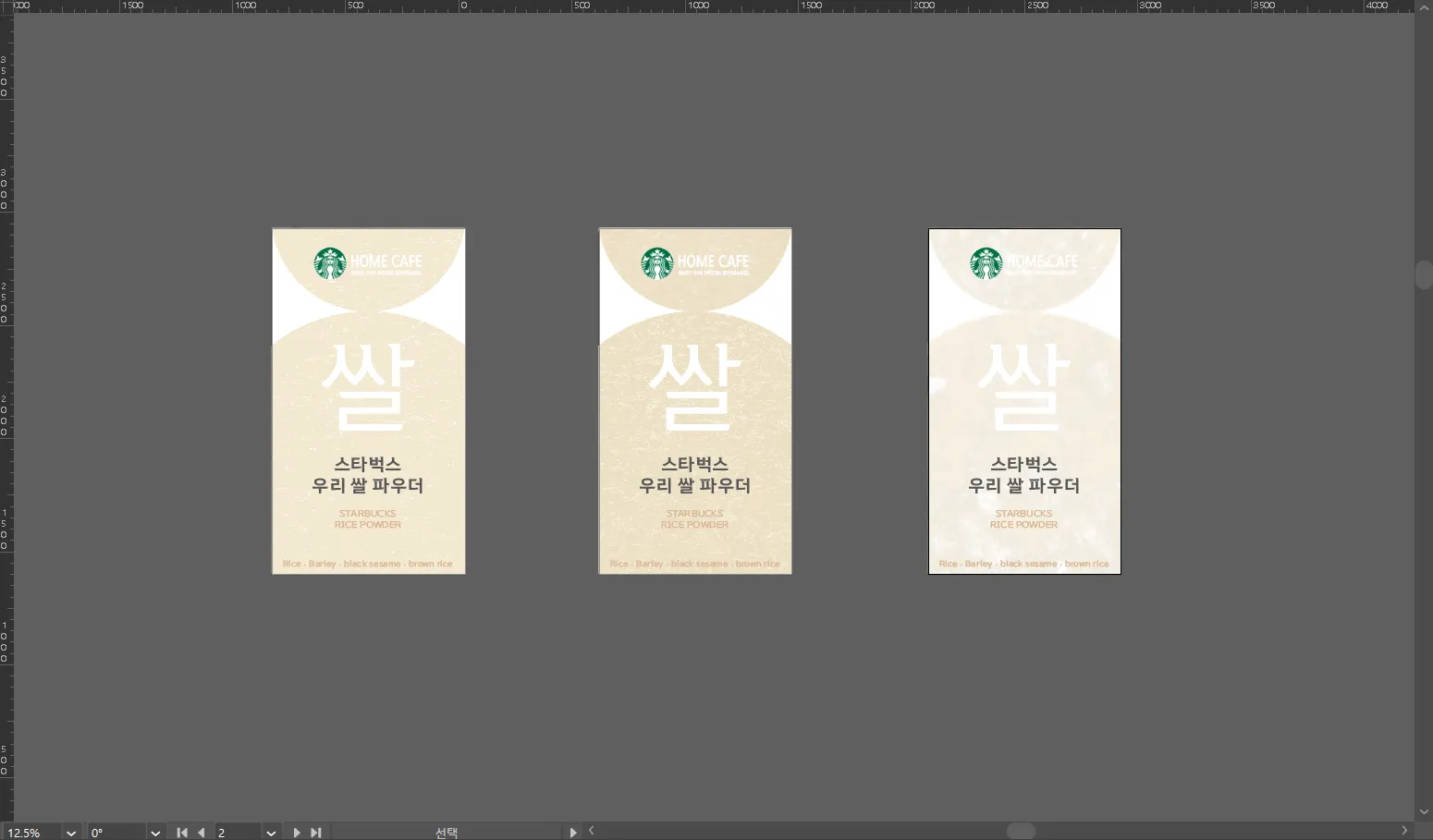Click the 12.5% zoom level field

33,833
